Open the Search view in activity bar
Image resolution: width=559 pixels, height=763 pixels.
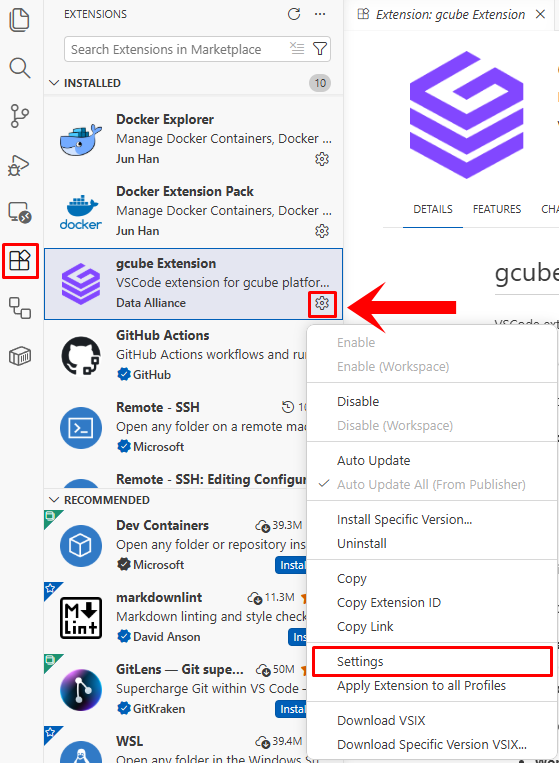point(20,68)
